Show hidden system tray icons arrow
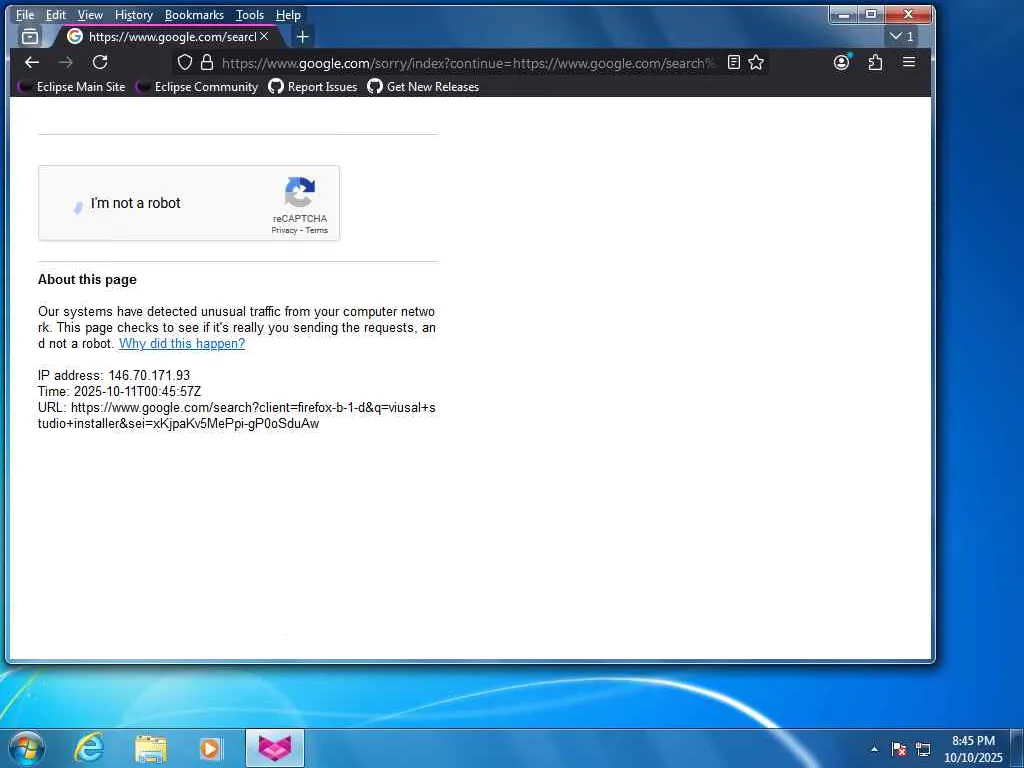1024x768 pixels. [874, 749]
